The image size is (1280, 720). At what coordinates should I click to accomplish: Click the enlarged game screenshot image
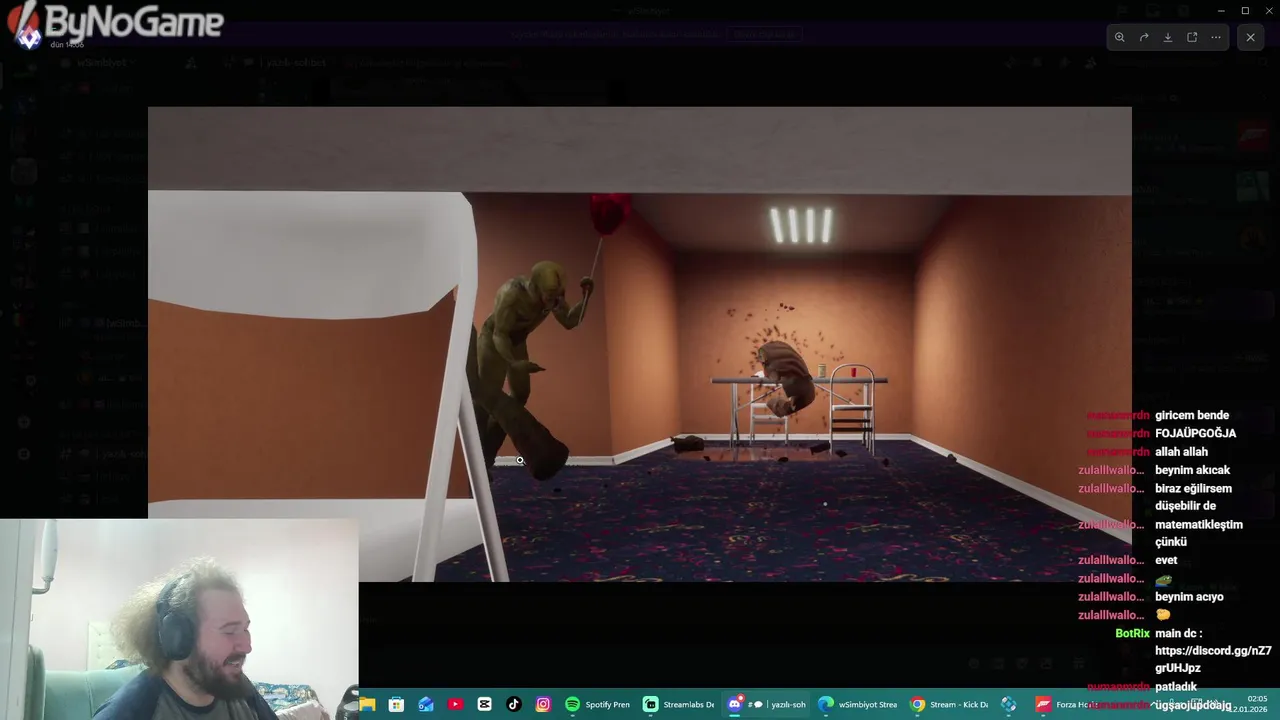click(x=640, y=344)
